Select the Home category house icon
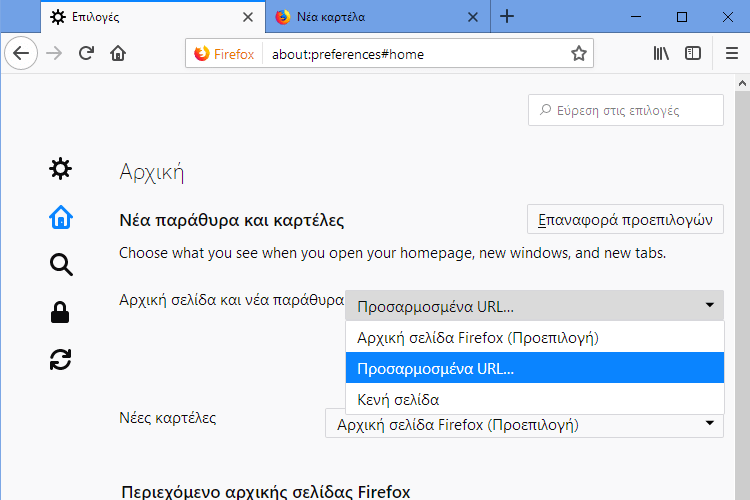The height and width of the screenshot is (500, 750). (61, 217)
